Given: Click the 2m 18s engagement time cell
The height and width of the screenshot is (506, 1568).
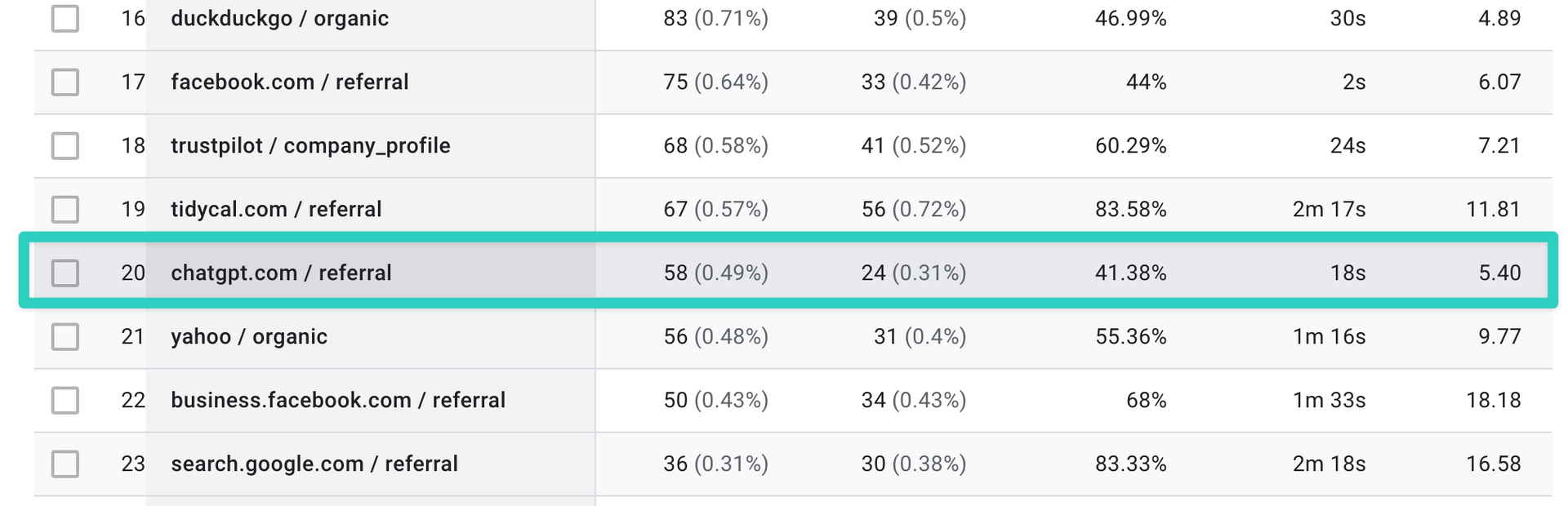Looking at the screenshot, I should [1329, 464].
